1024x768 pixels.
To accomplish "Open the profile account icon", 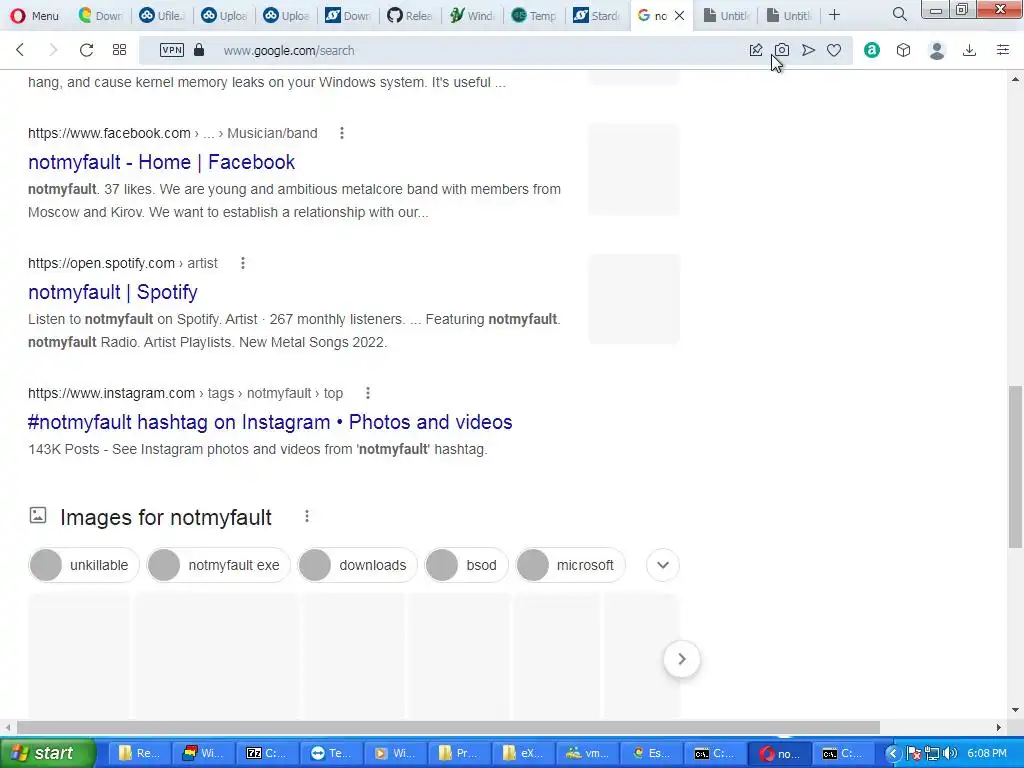I will coord(937,50).
